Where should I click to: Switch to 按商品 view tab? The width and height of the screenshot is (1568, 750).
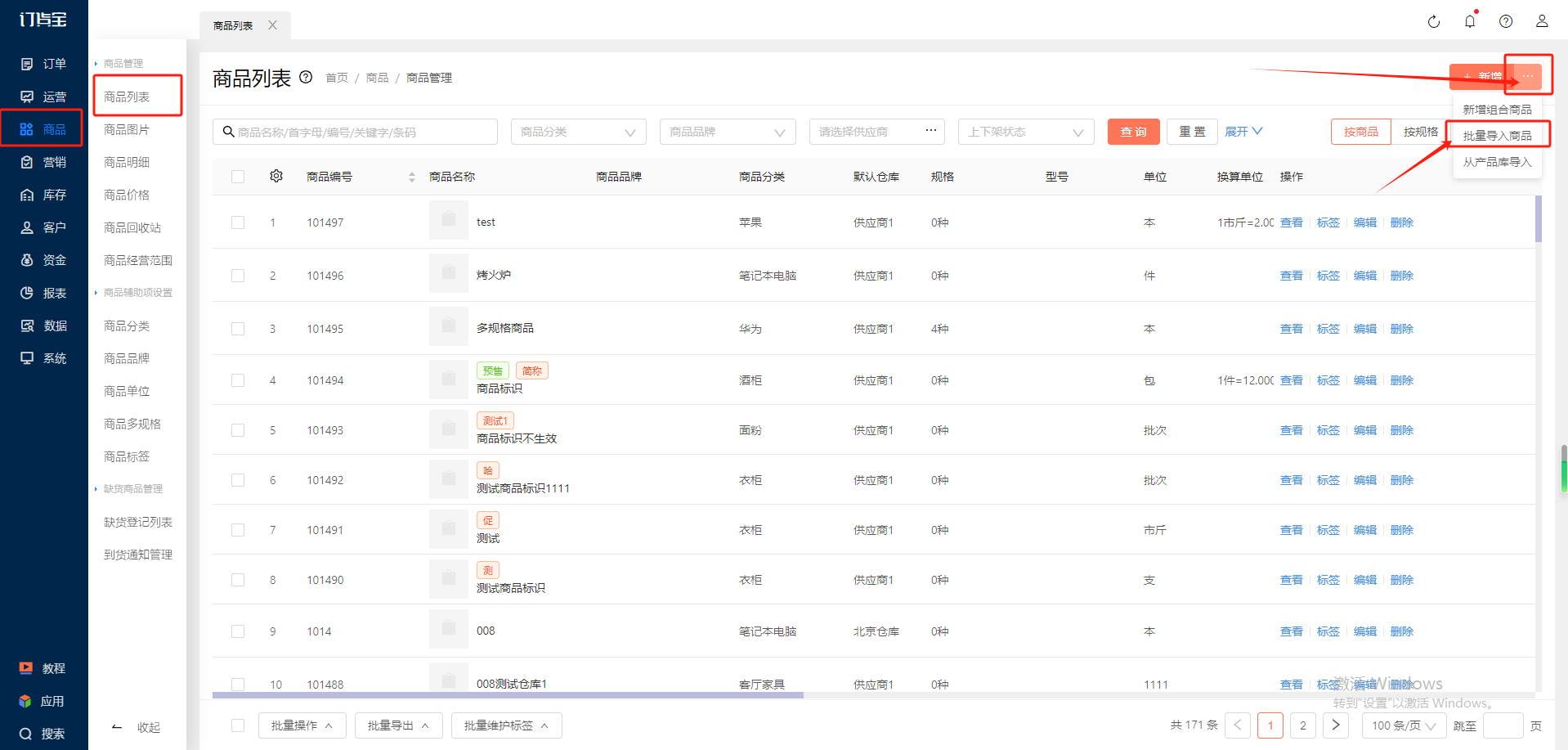pyautogui.click(x=1361, y=132)
